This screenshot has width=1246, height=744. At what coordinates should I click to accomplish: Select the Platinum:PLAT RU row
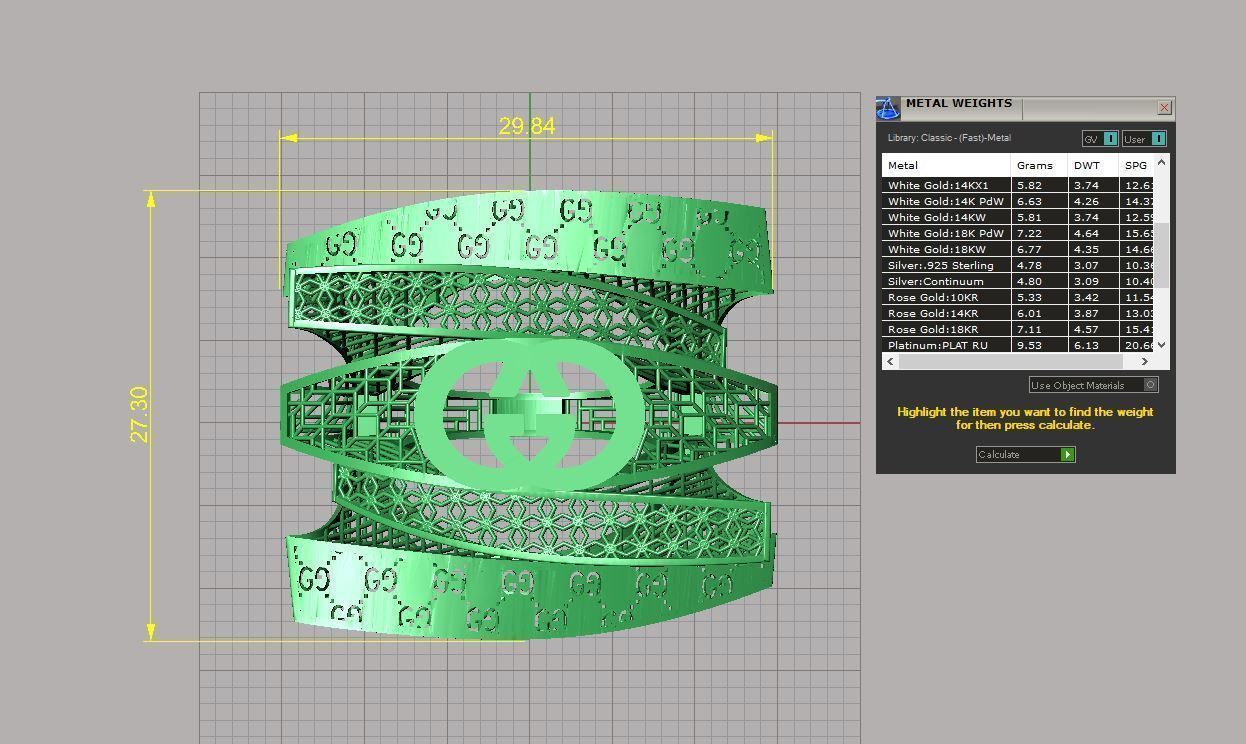pos(1018,345)
